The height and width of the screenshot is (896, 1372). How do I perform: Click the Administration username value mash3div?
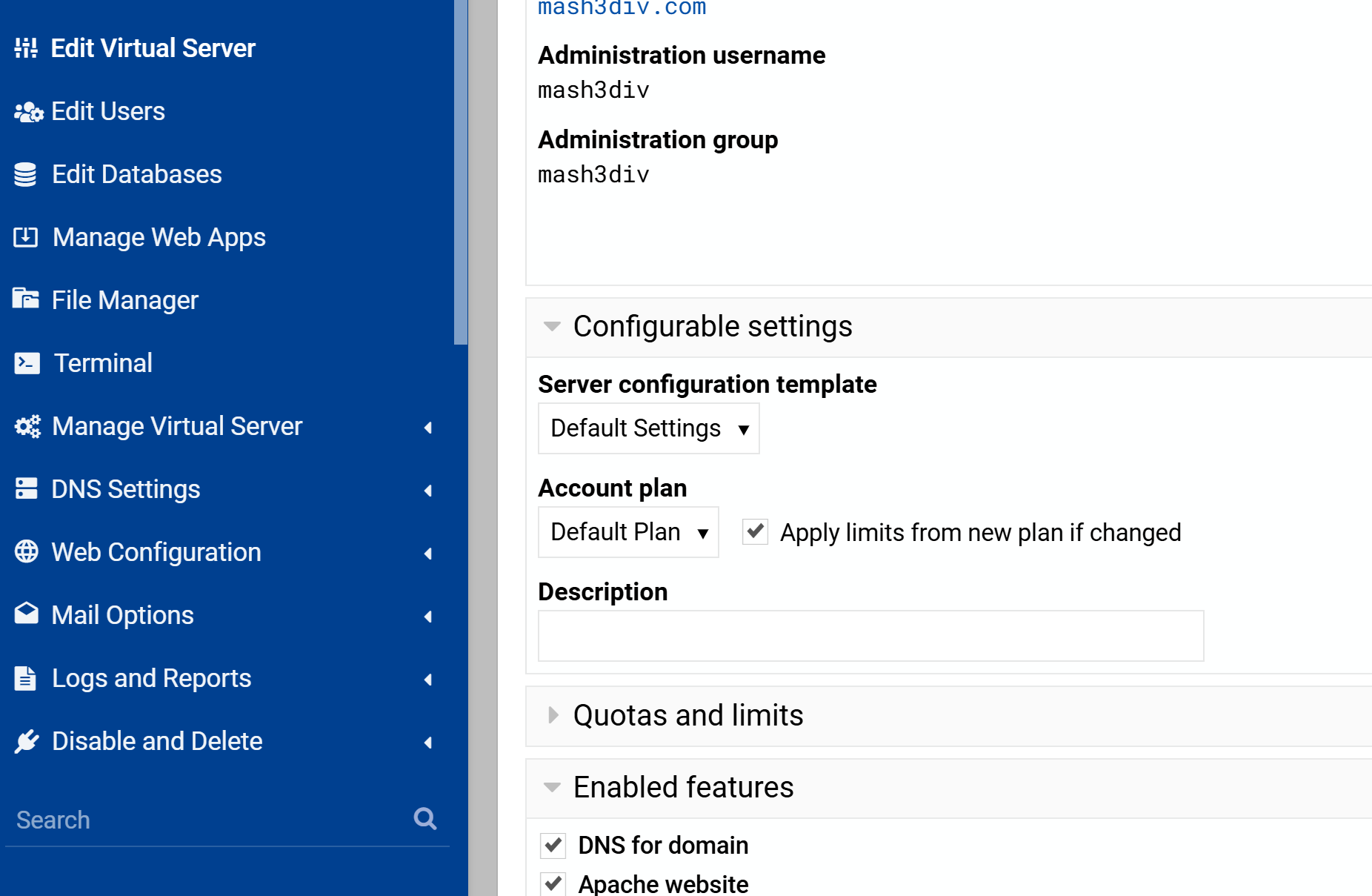(593, 90)
